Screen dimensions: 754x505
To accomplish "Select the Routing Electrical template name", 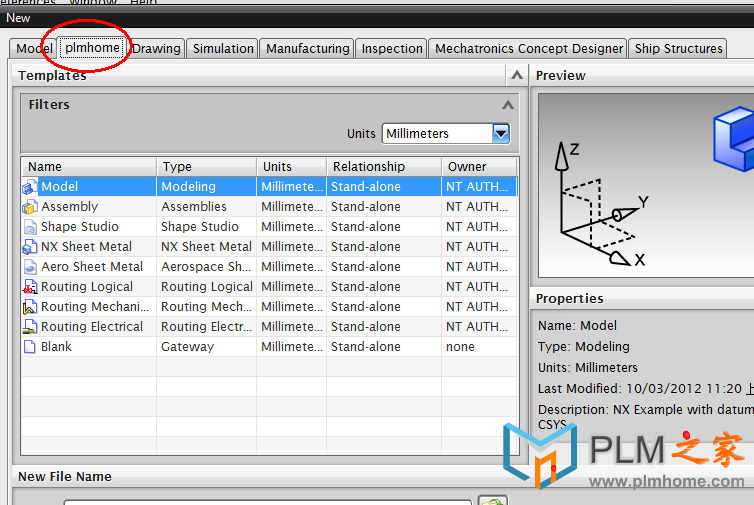I will pos(92,327).
